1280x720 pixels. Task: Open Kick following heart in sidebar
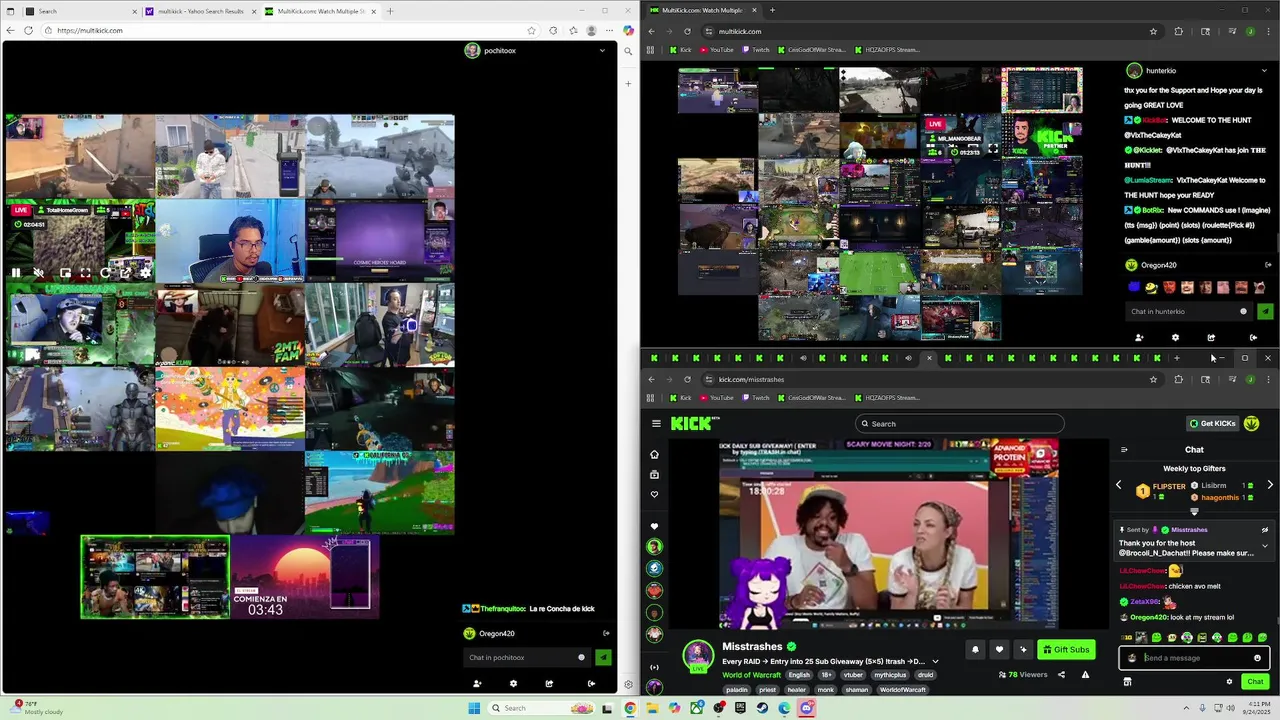[x=655, y=494]
